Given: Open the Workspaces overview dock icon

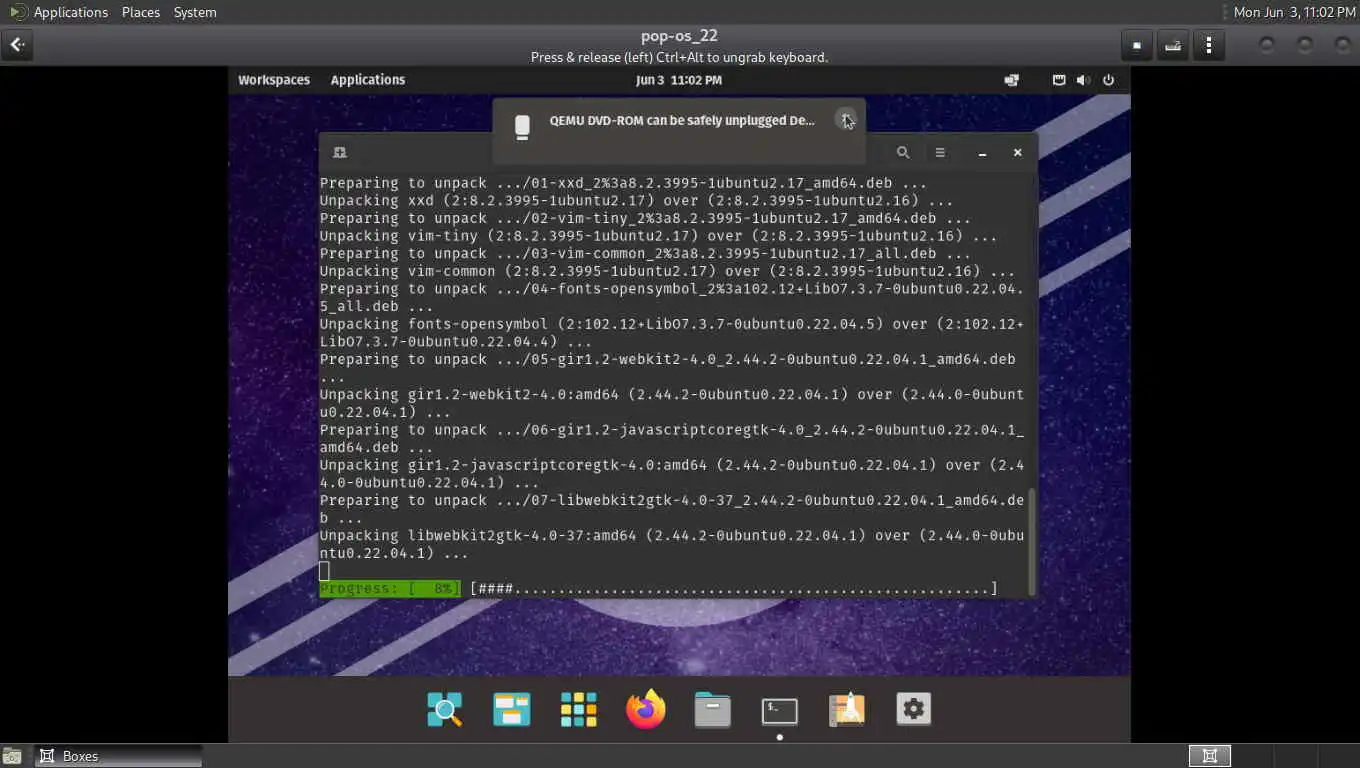Looking at the screenshot, I should [x=512, y=709].
